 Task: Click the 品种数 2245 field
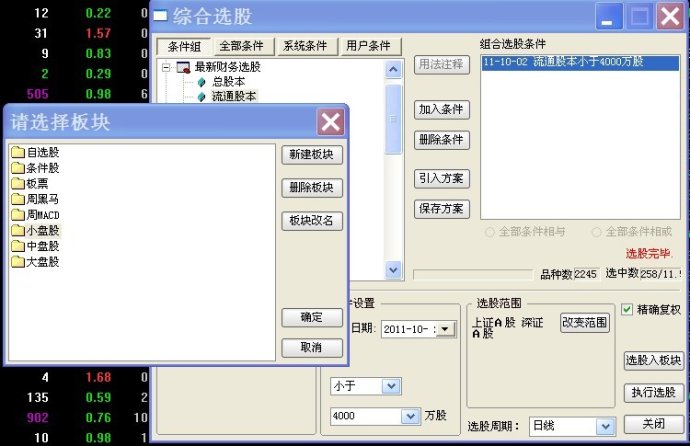(586, 274)
